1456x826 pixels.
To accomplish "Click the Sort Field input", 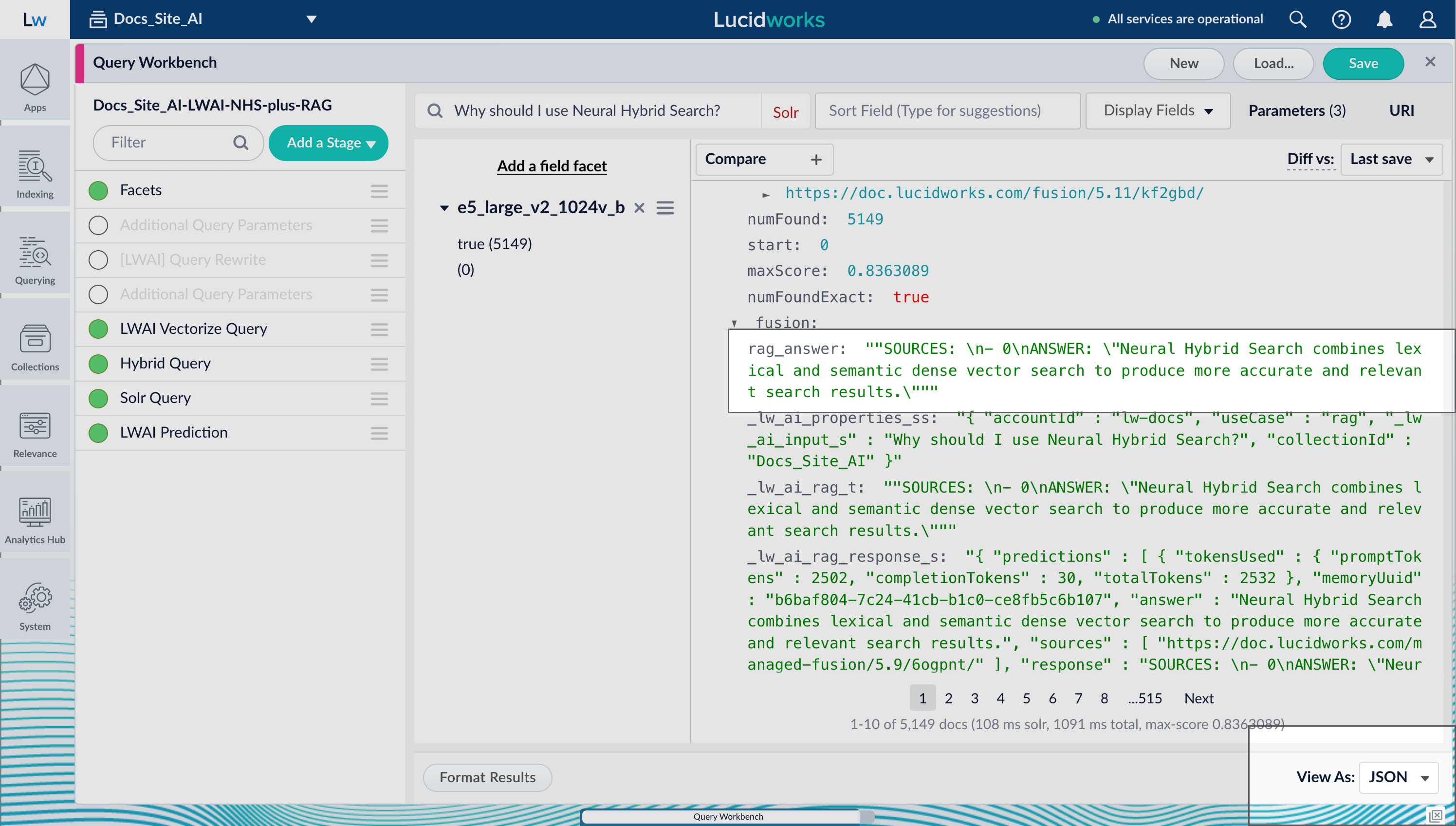I will 947,110.
